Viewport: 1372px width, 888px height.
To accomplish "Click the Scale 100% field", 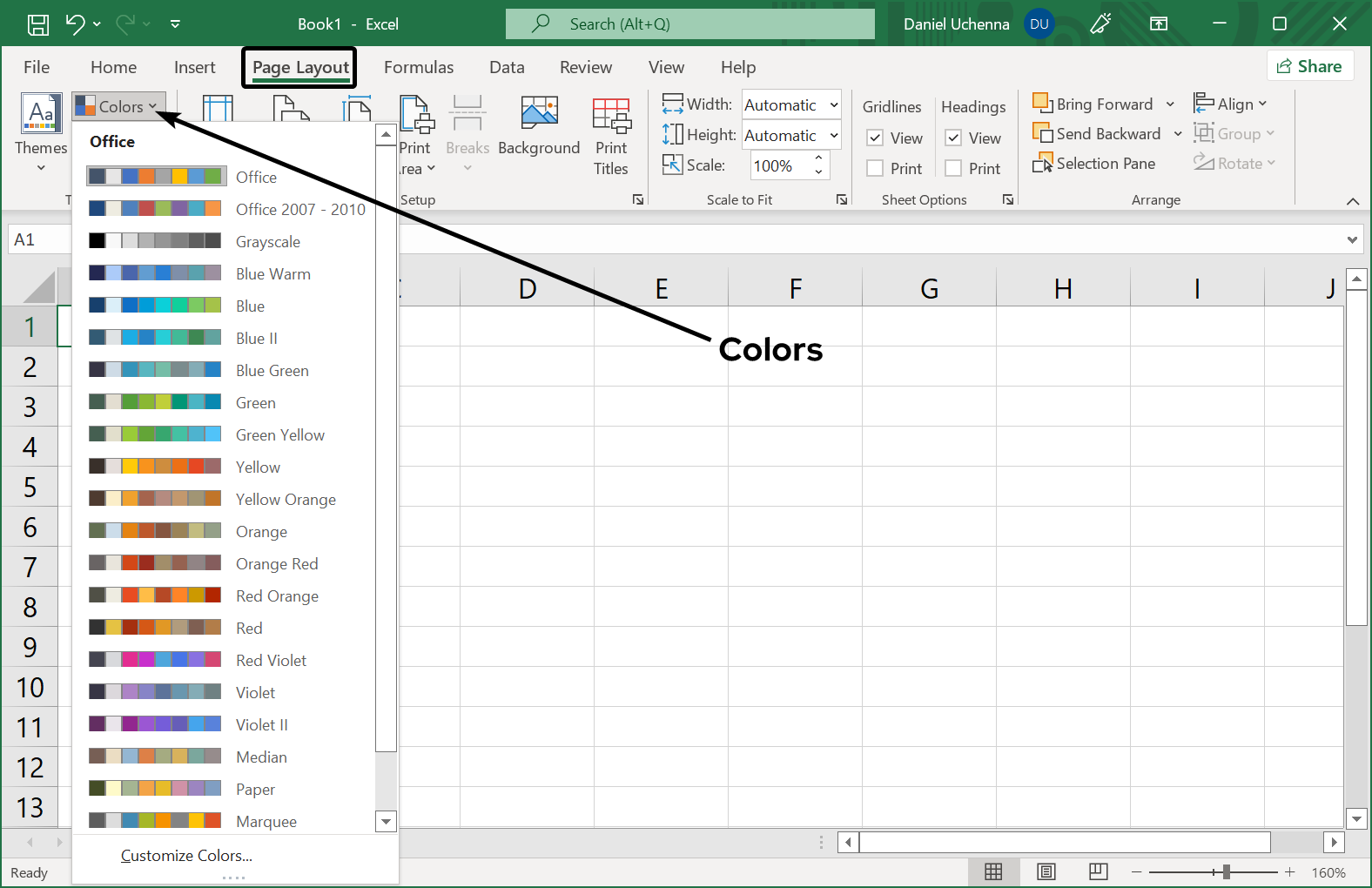I will (780, 165).
